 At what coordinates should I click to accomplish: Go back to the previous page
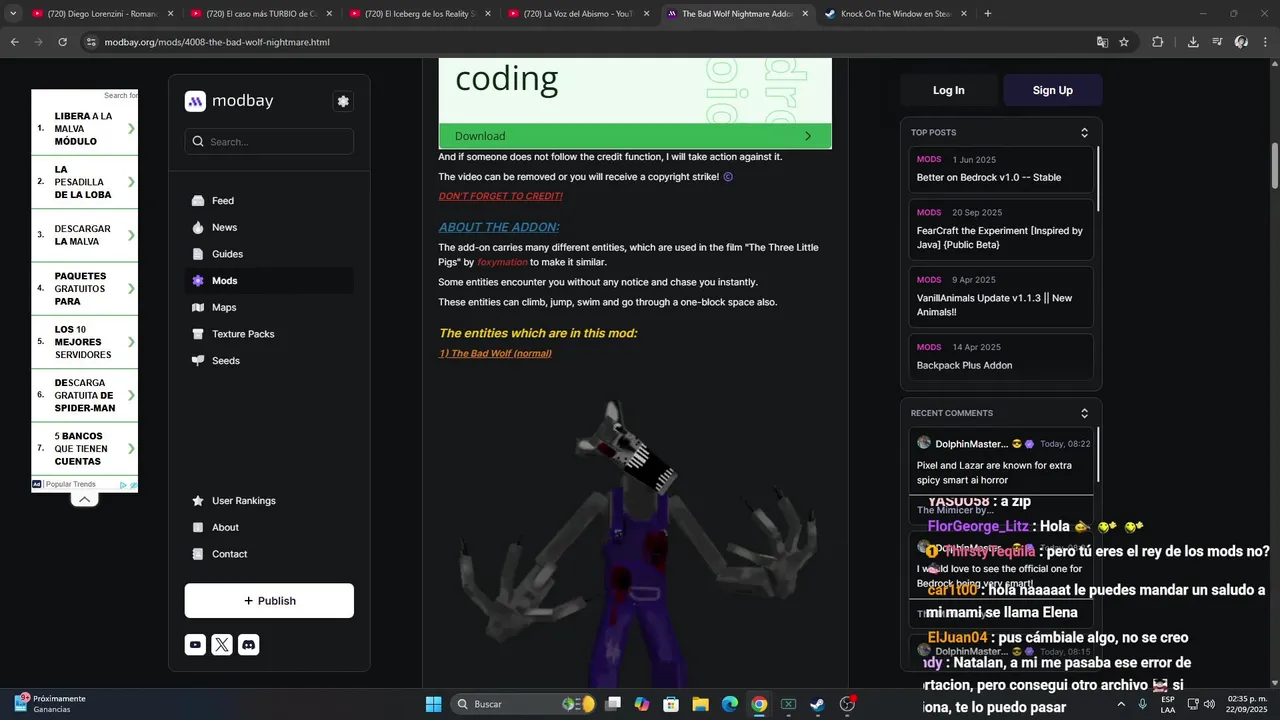coord(14,42)
